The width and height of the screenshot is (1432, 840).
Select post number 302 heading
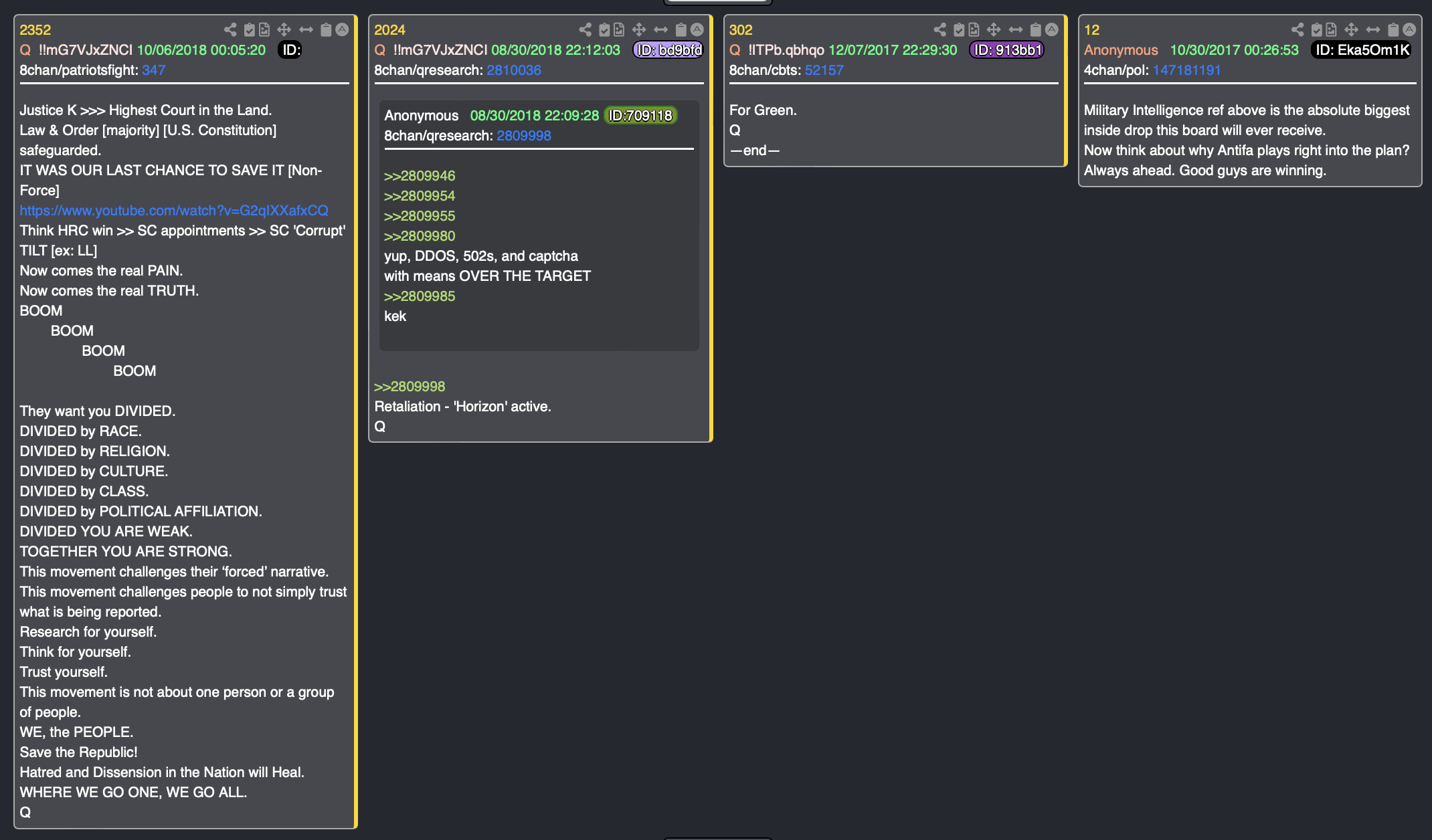tap(741, 30)
